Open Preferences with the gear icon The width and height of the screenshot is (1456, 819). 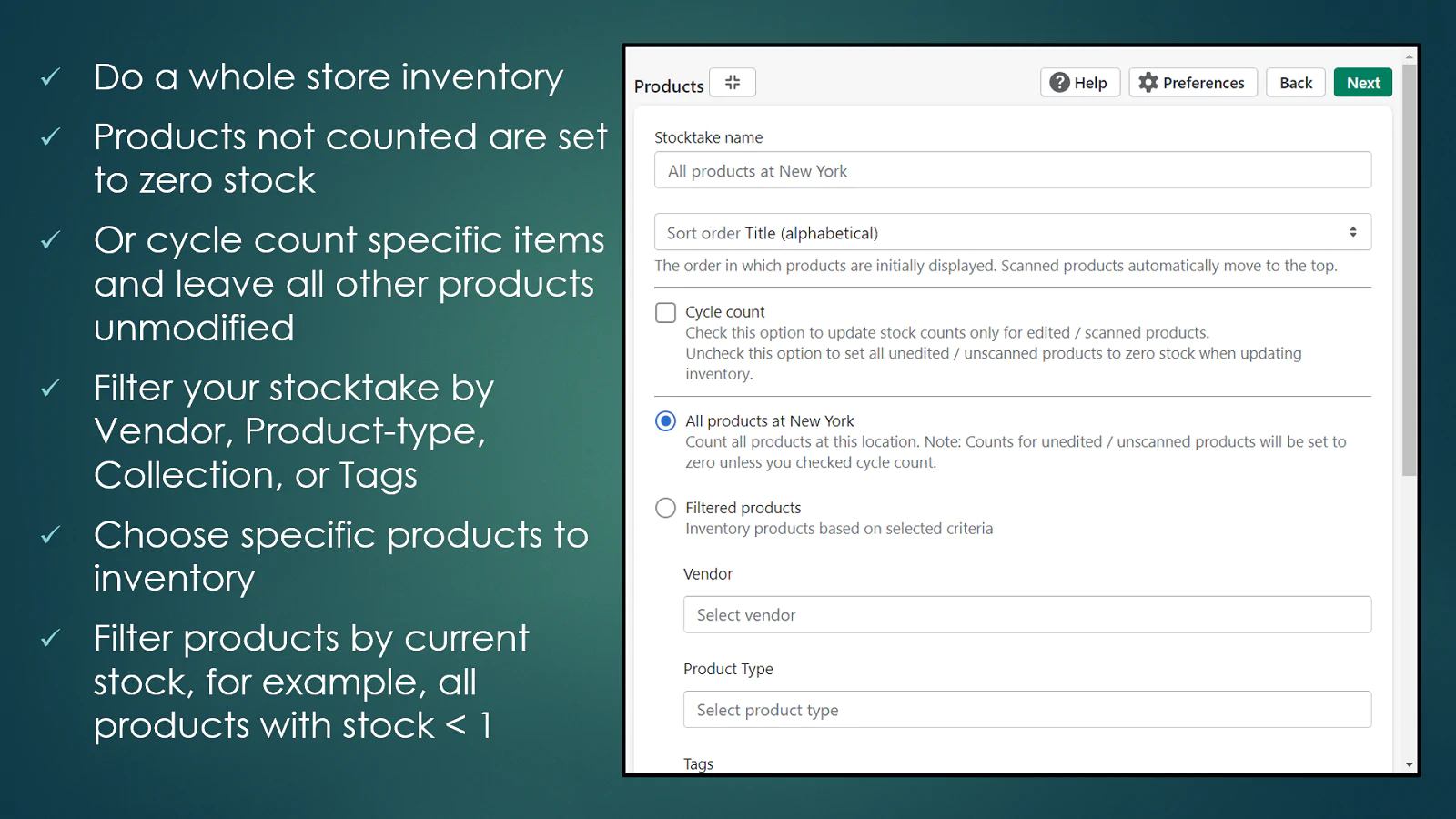[1148, 83]
